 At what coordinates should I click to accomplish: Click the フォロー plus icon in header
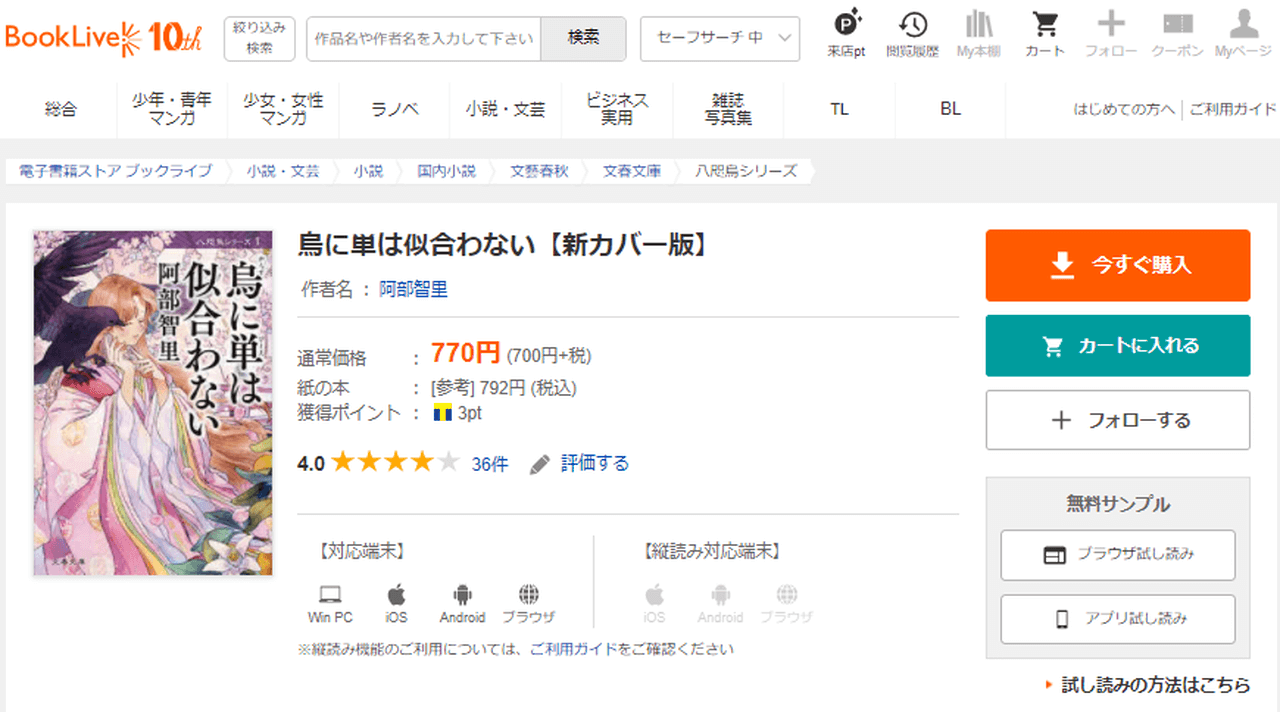[1111, 34]
